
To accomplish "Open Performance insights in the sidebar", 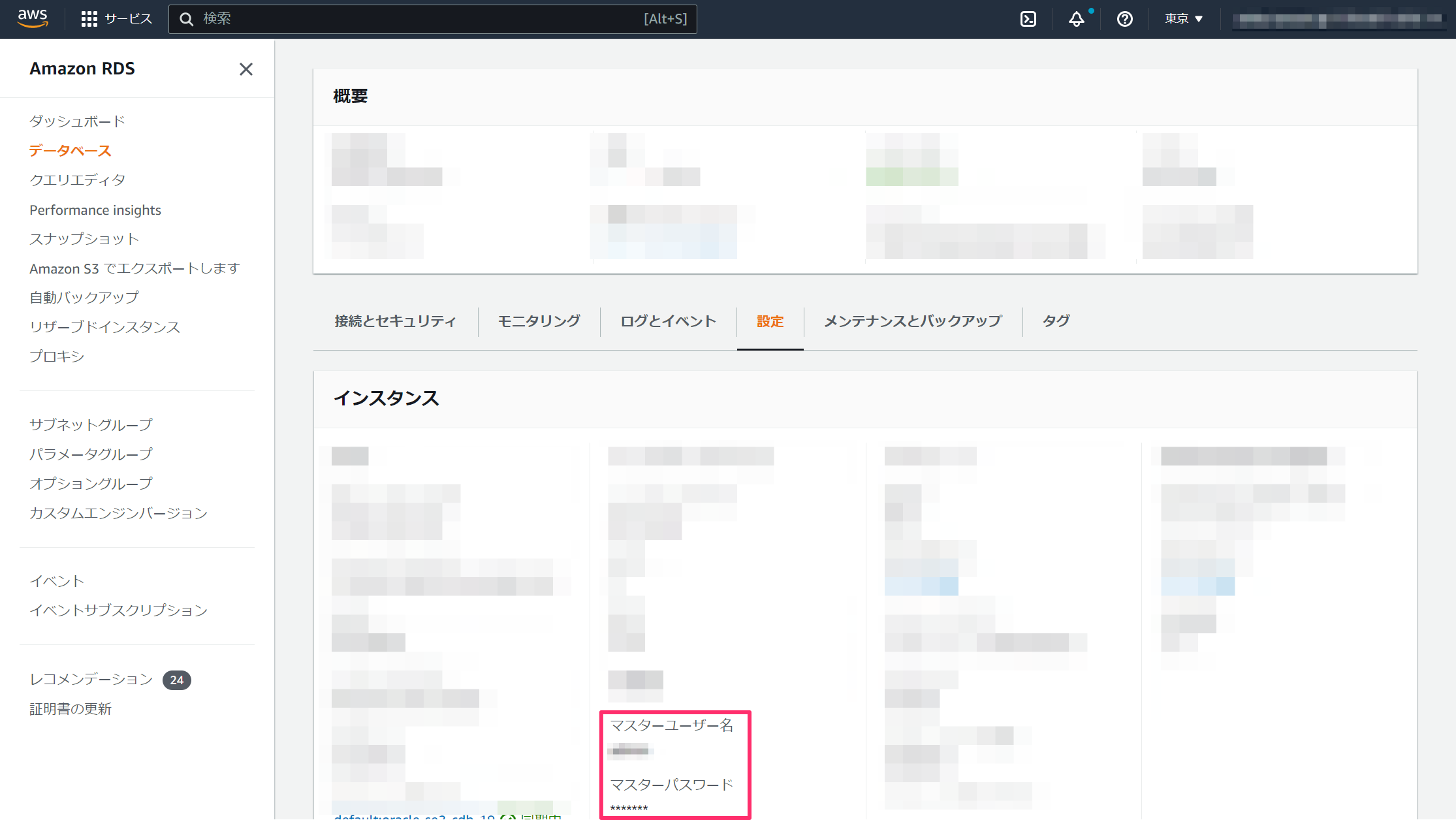I will [95, 210].
